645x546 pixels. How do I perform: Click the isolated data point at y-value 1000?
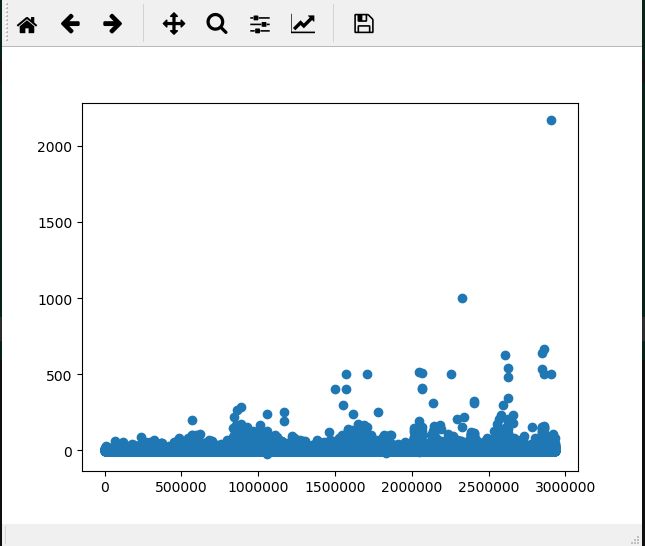(462, 298)
